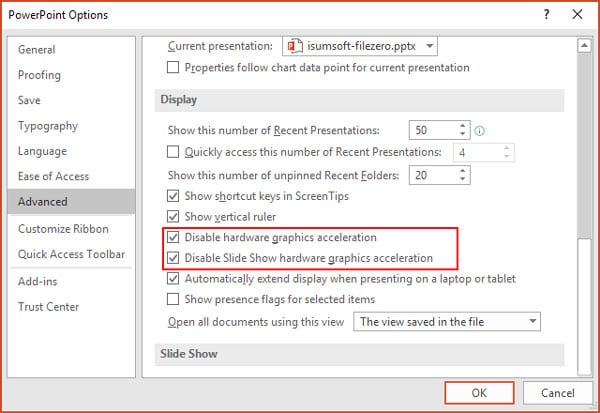The image size is (600, 413).
Task: Click the info icon beside Recent Presentations
Action: (x=480, y=131)
